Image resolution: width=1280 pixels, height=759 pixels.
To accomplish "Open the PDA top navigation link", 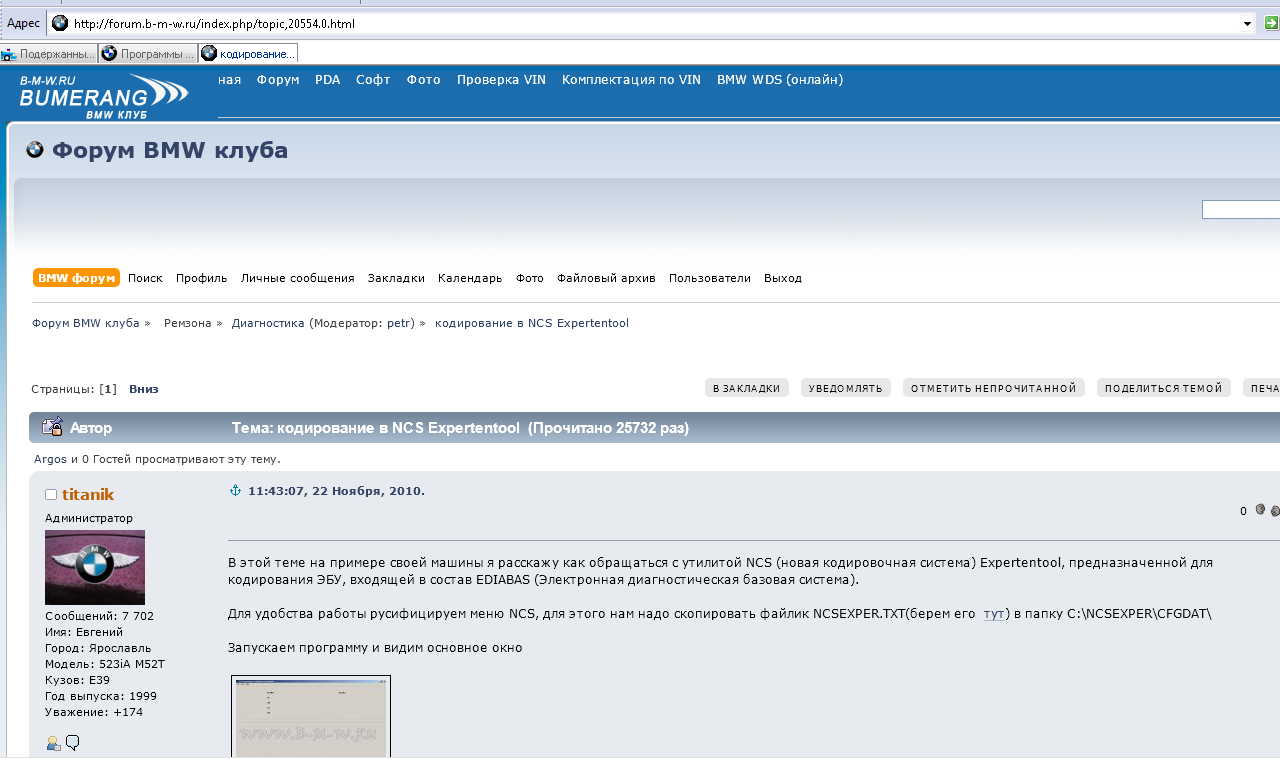I will click(327, 80).
